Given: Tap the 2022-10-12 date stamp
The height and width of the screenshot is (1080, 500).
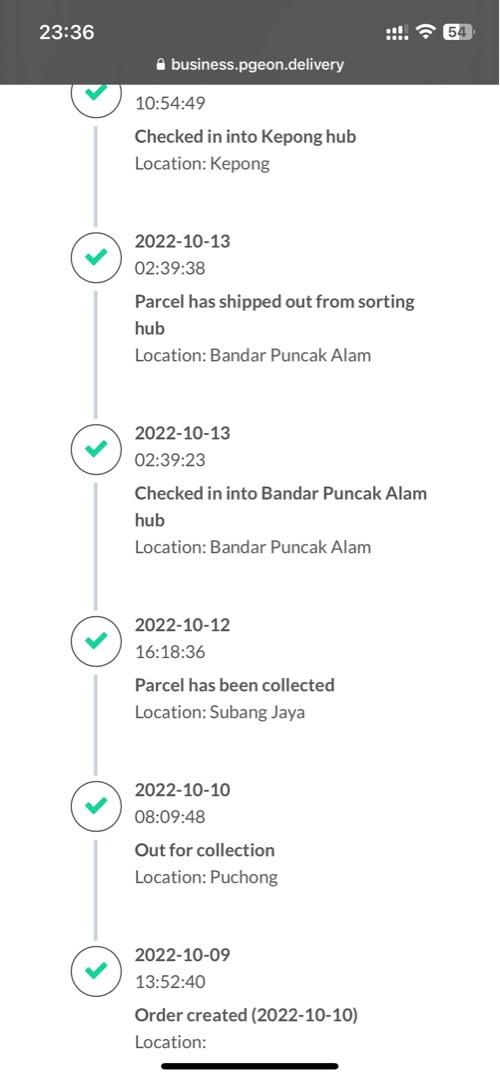Looking at the screenshot, I should pos(183,625).
